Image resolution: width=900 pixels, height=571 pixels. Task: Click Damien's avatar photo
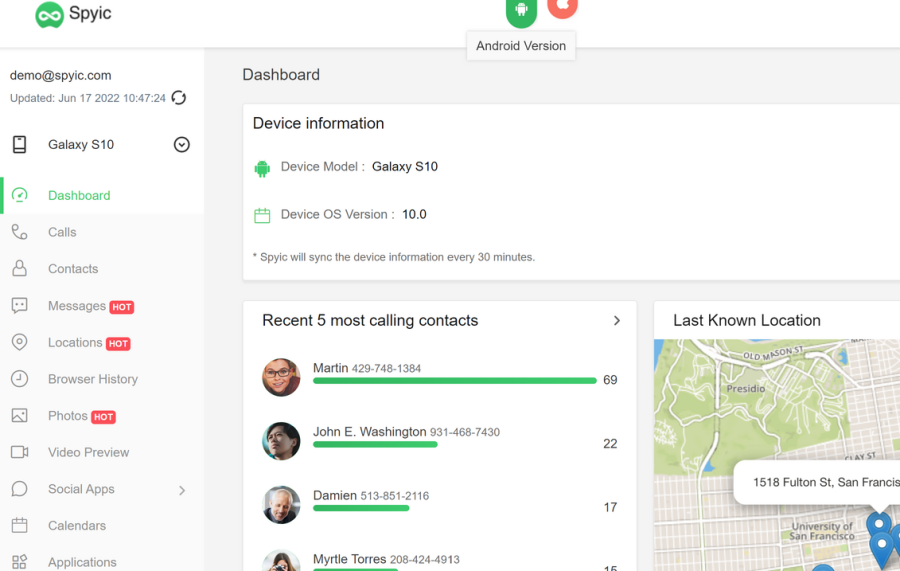[281, 505]
